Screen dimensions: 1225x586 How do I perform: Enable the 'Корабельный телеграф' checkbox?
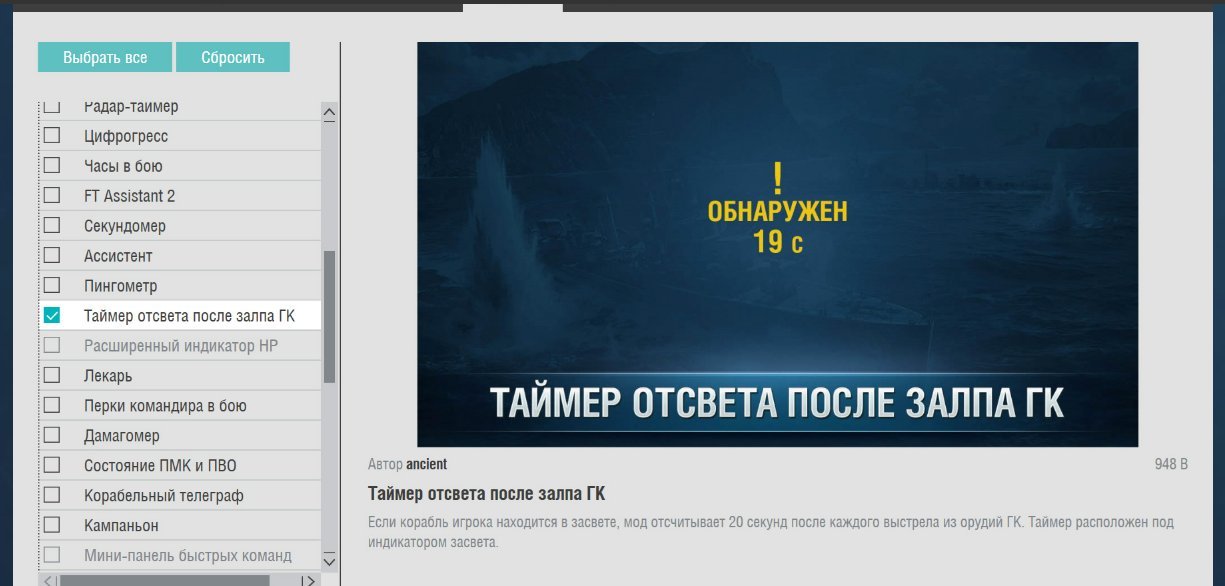[52, 496]
